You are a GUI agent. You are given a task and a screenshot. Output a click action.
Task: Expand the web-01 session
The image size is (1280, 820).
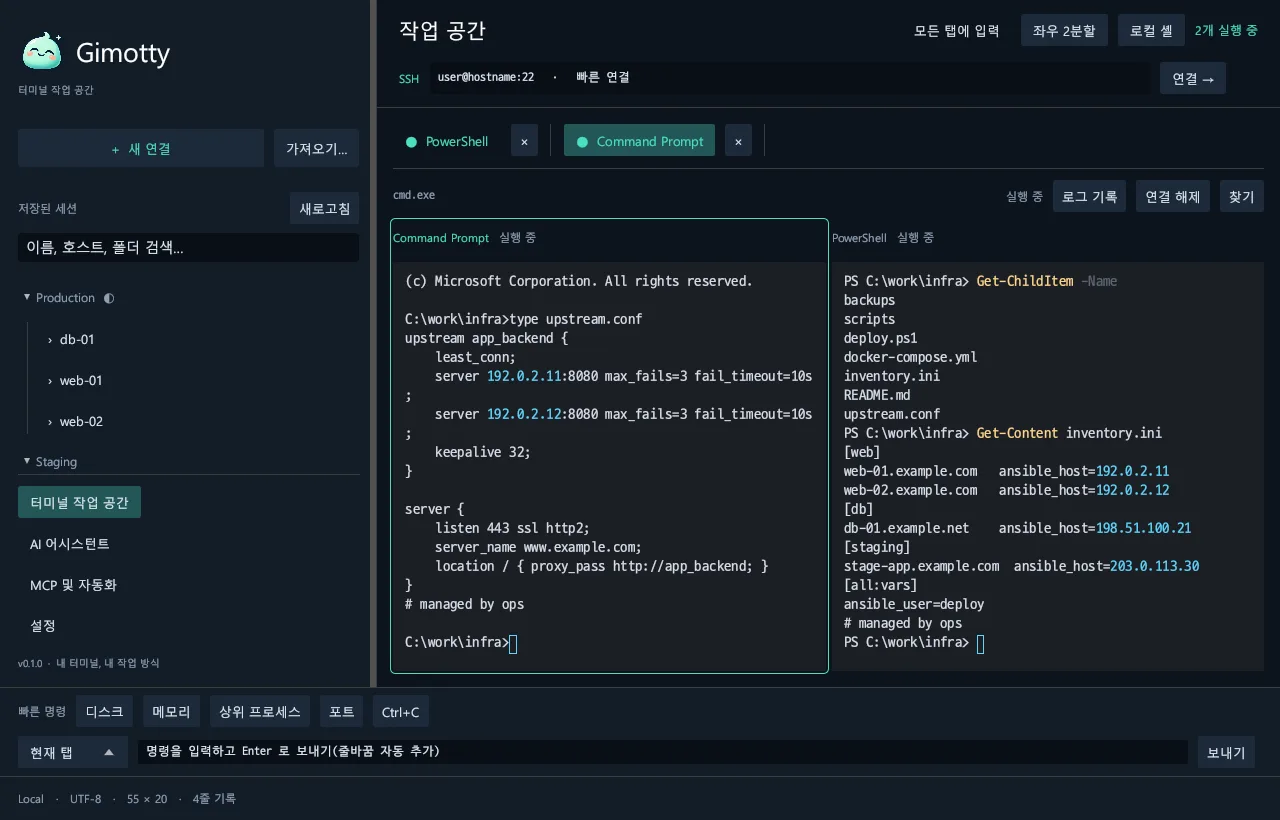point(49,381)
